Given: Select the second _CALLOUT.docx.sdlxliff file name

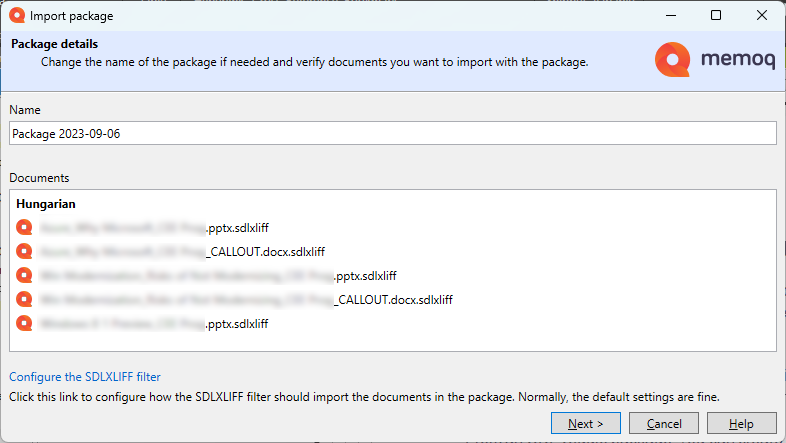Looking at the screenshot, I should (246, 300).
